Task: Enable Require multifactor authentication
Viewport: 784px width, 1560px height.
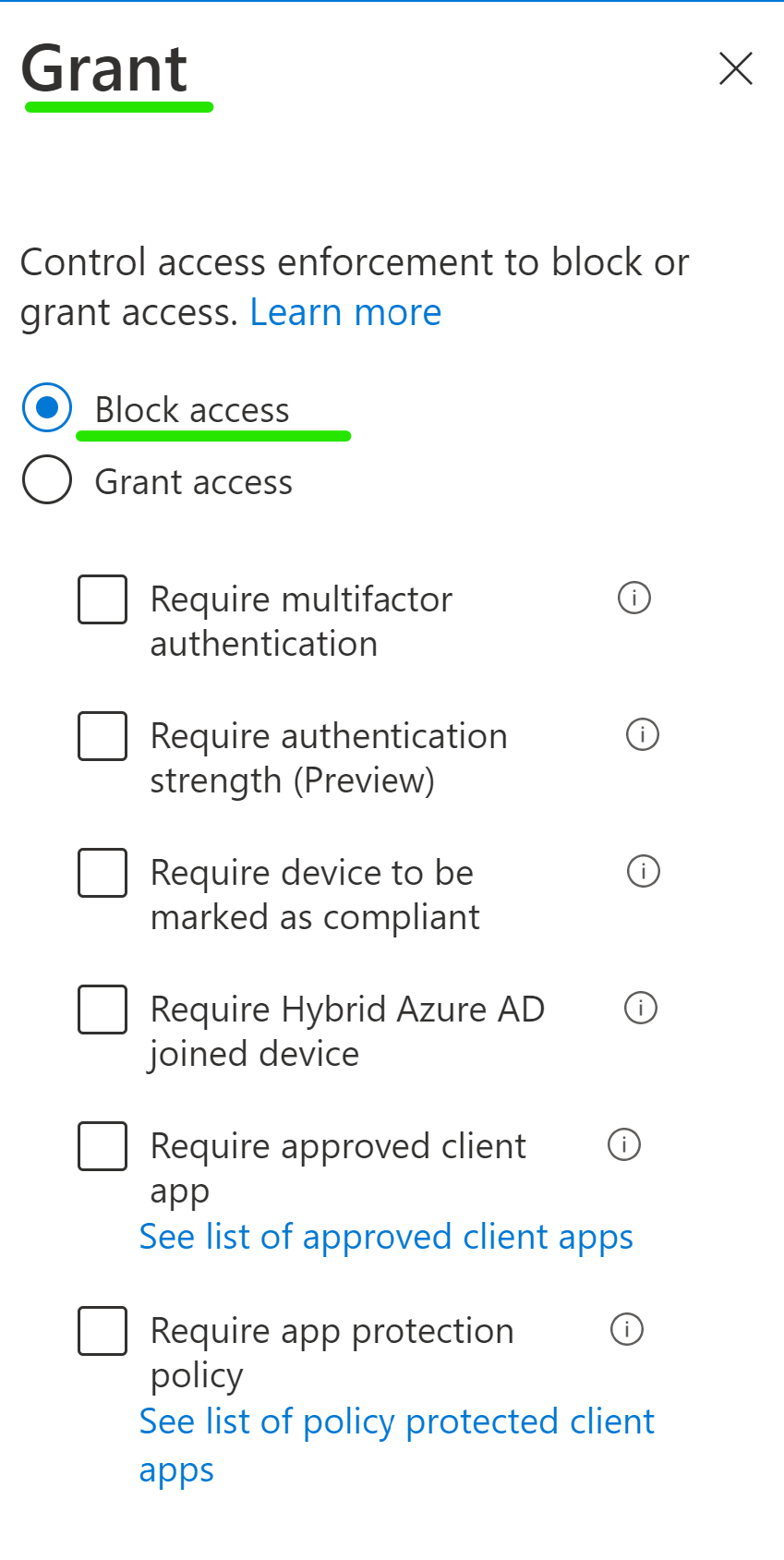Action: (x=102, y=599)
